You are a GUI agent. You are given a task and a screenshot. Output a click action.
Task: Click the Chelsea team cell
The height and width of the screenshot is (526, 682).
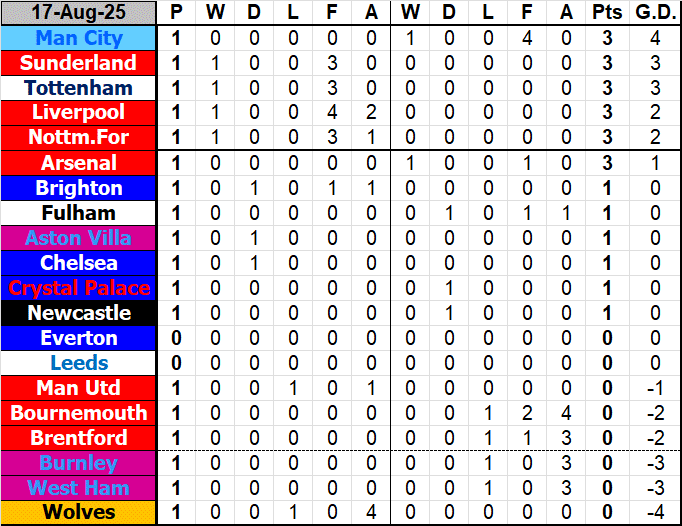tap(79, 263)
